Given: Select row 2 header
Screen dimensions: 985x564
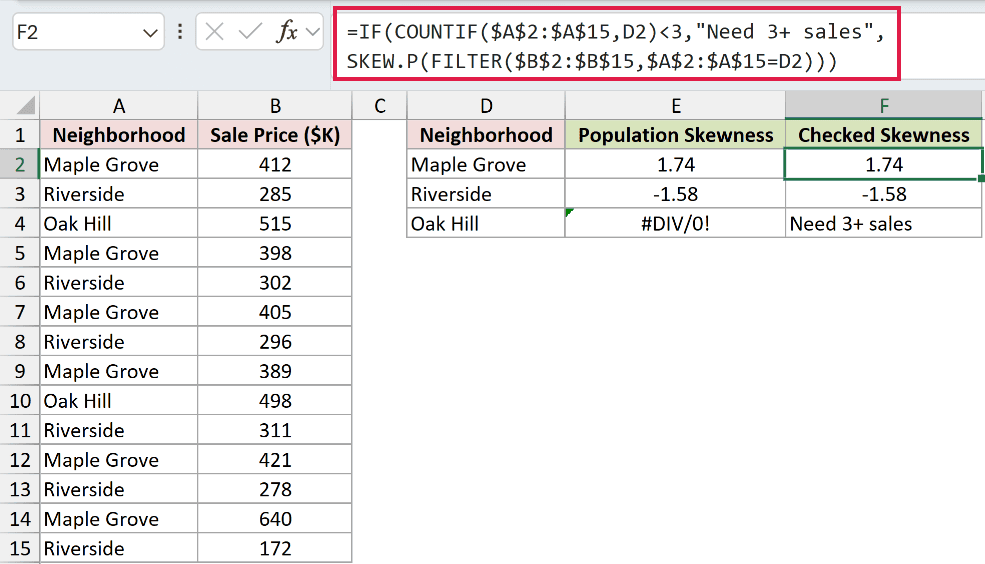Looking at the screenshot, I should click(19, 165).
